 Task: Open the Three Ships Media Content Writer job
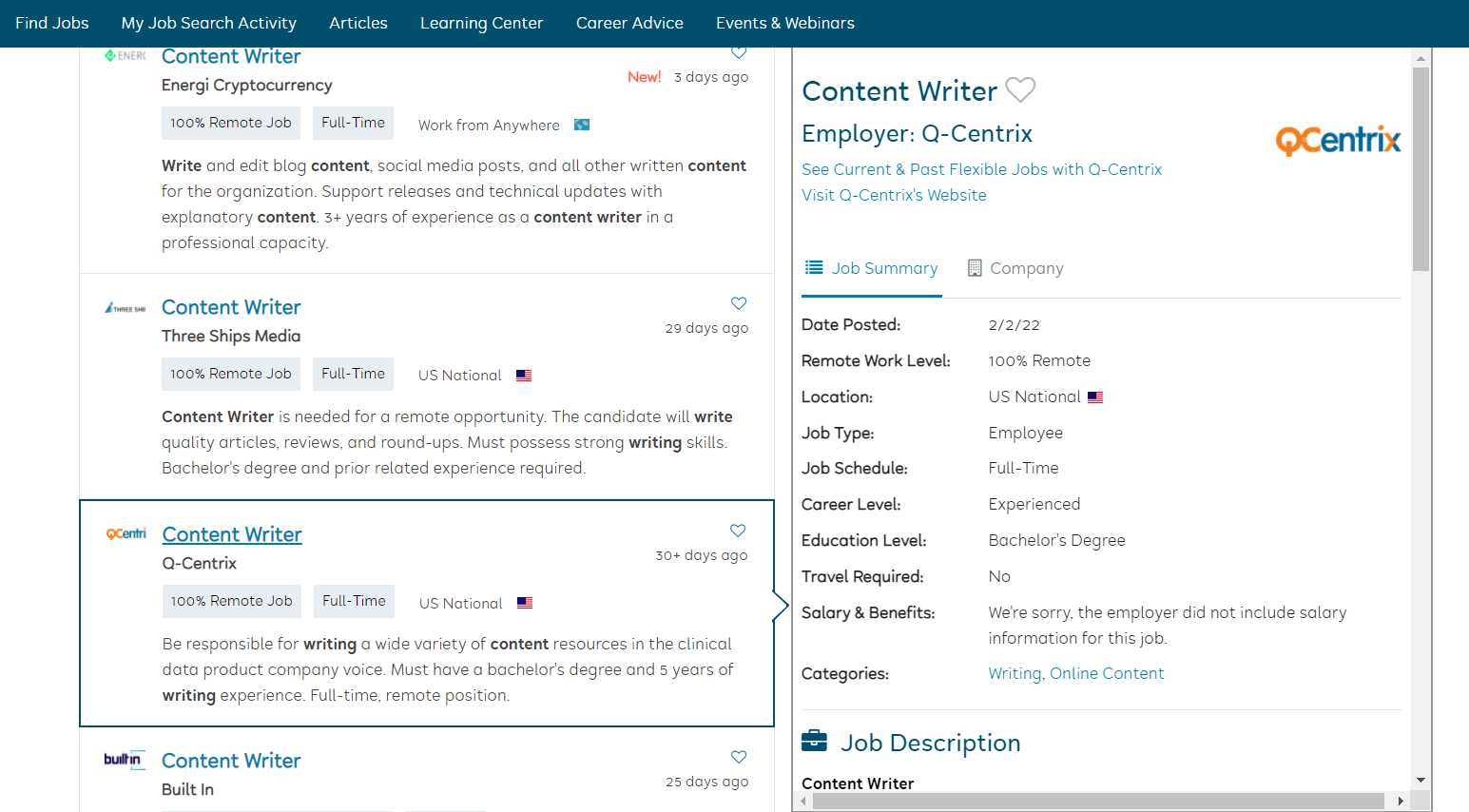click(x=231, y=307)
